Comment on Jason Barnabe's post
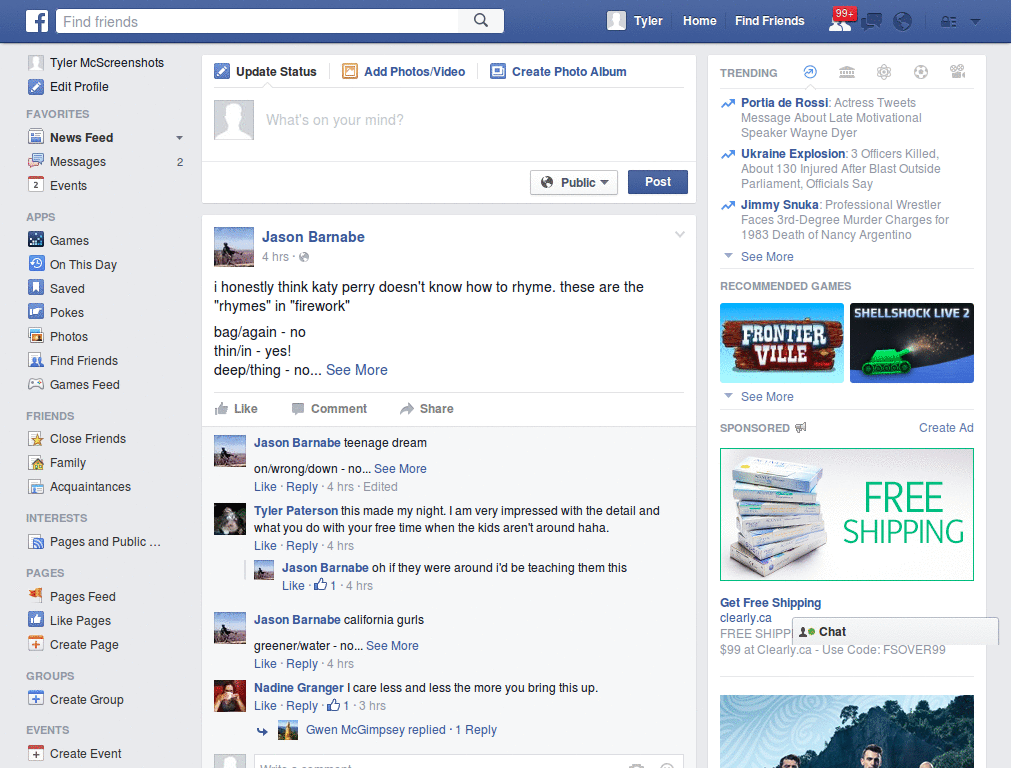The width and height of the screenshot is (1024, 768). [329, 408]
